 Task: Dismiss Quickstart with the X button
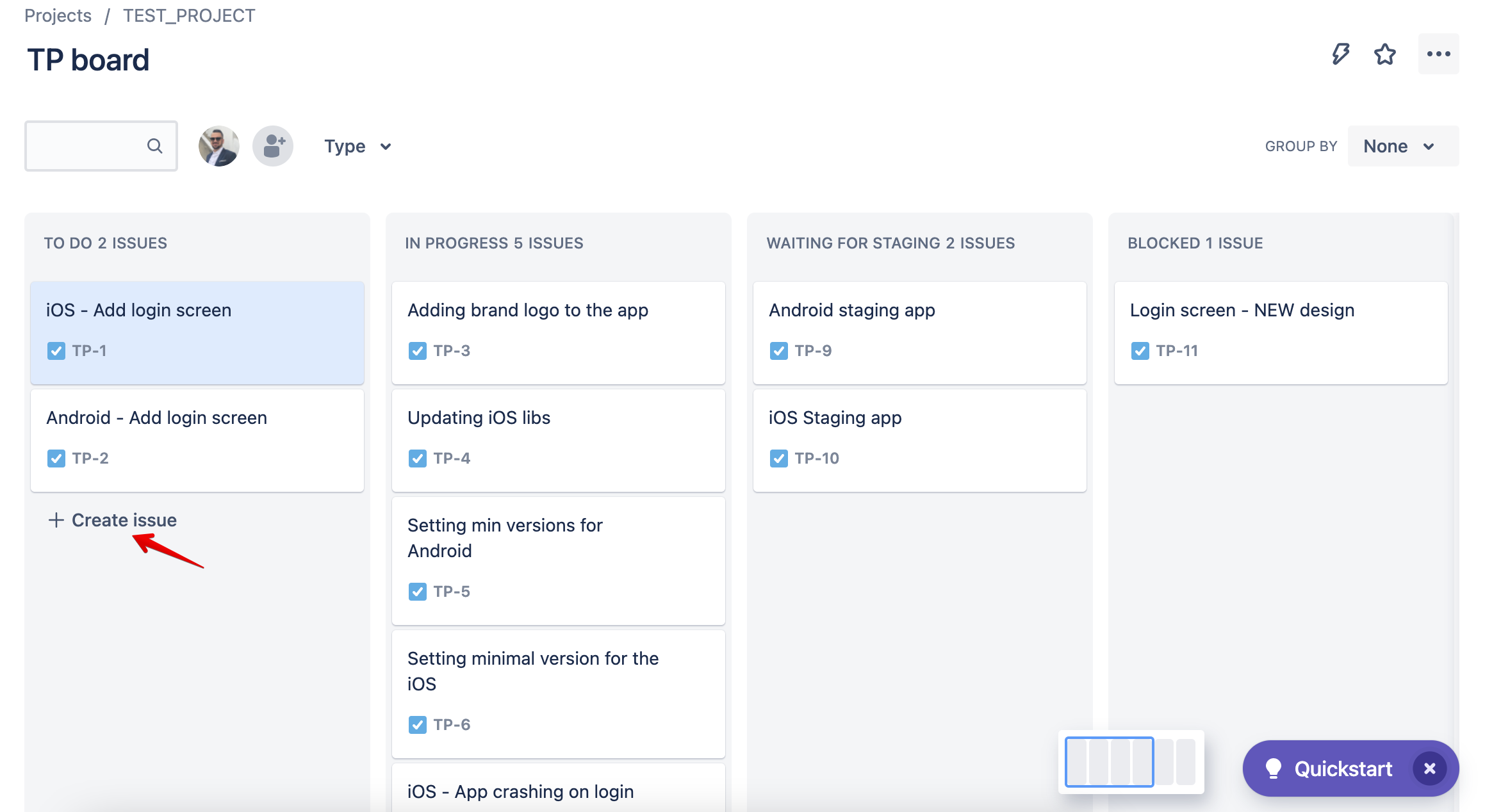[x=1429, y=768]
